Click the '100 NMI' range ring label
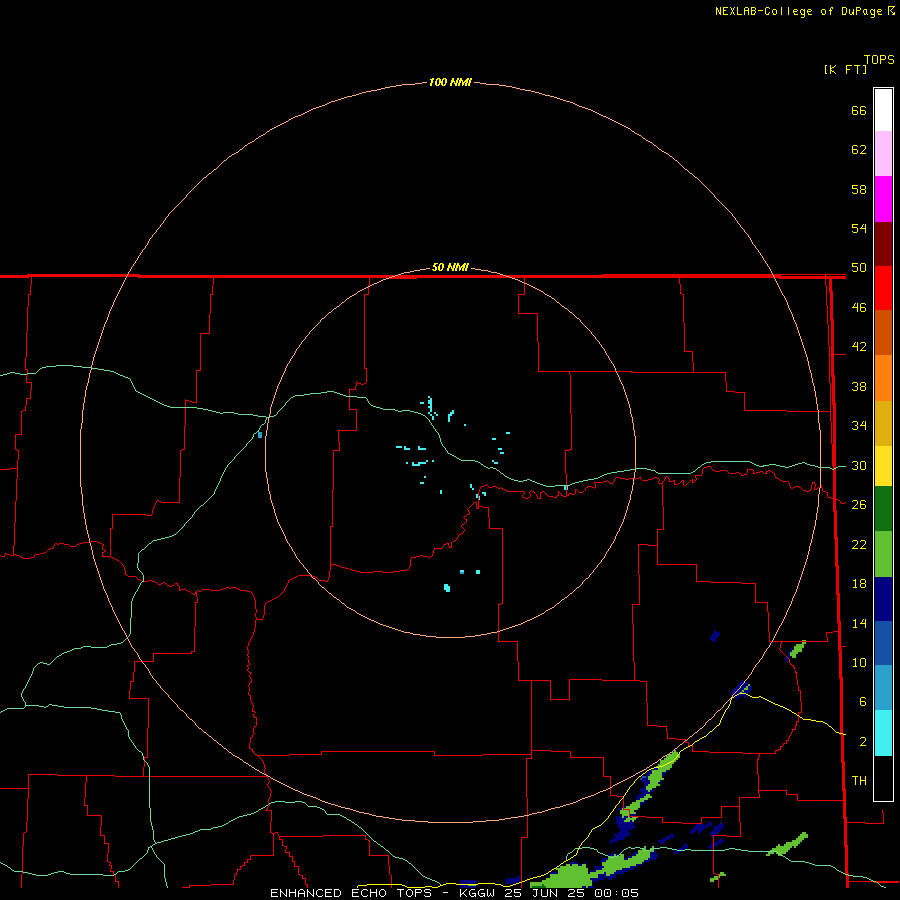Image resolution: width=900 pixels, height=900 pixels. (450, 82)
